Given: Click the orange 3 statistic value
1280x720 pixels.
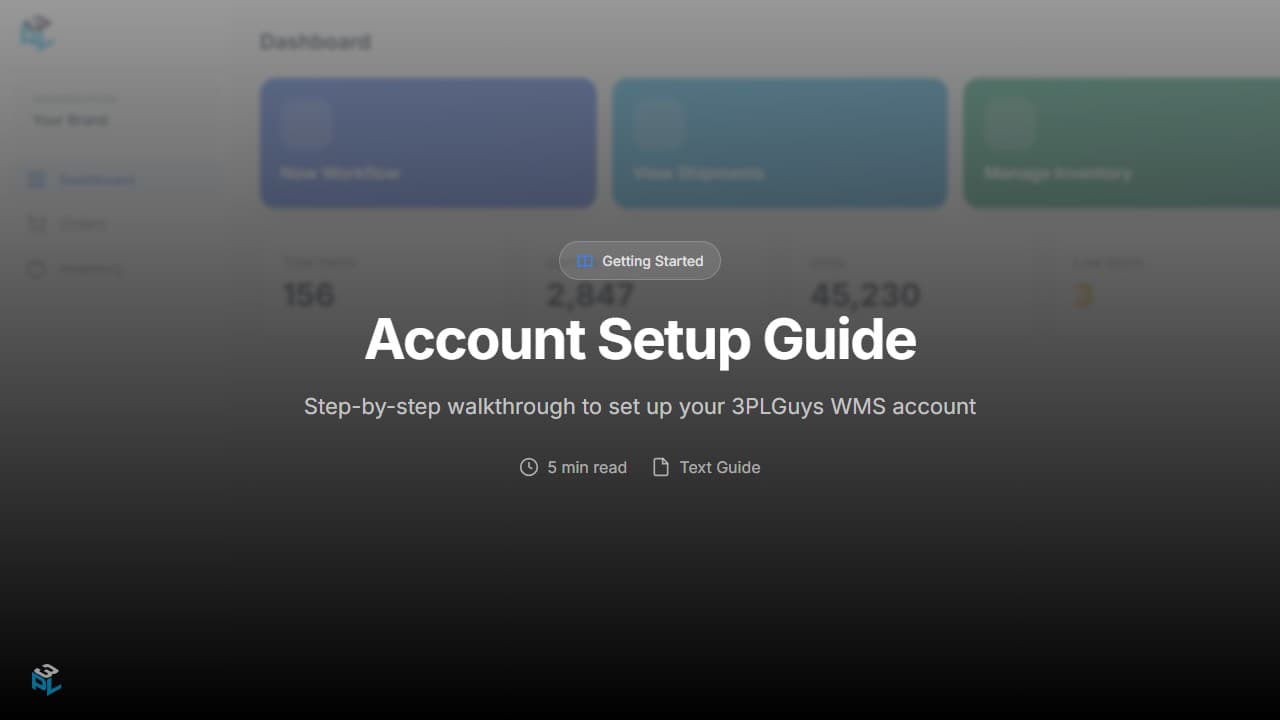Looking at the screenshot, I should click(x=1083, y=295).
